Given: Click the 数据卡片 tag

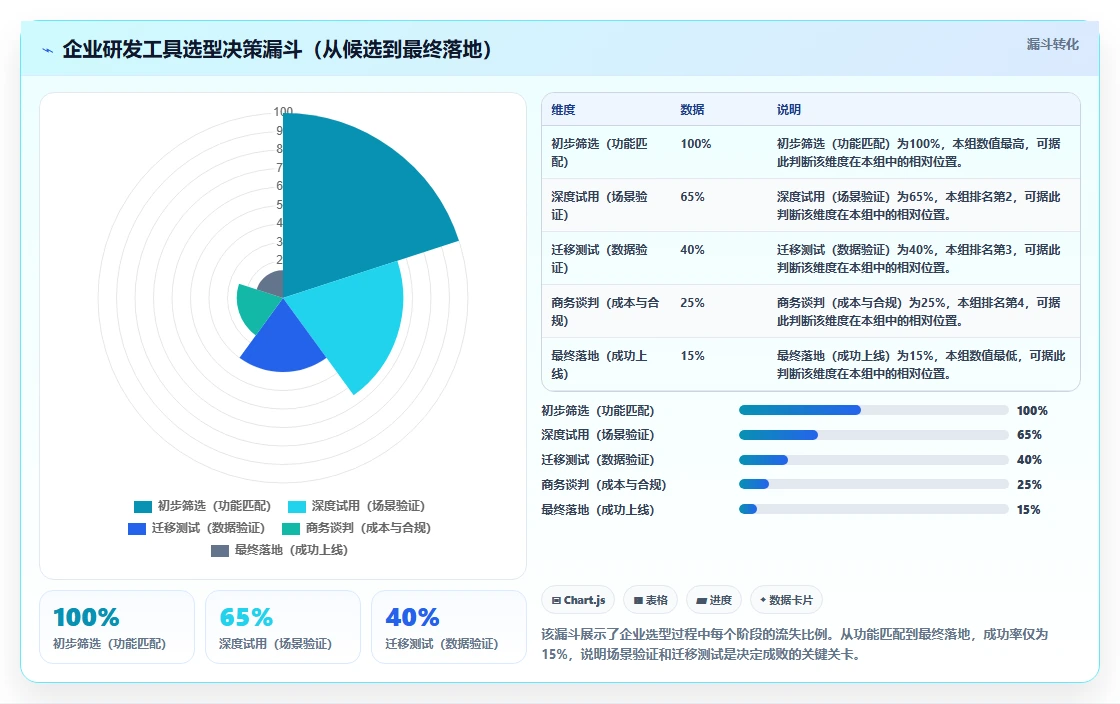Looking at the screenshot, I should click(x=786, y=600).
